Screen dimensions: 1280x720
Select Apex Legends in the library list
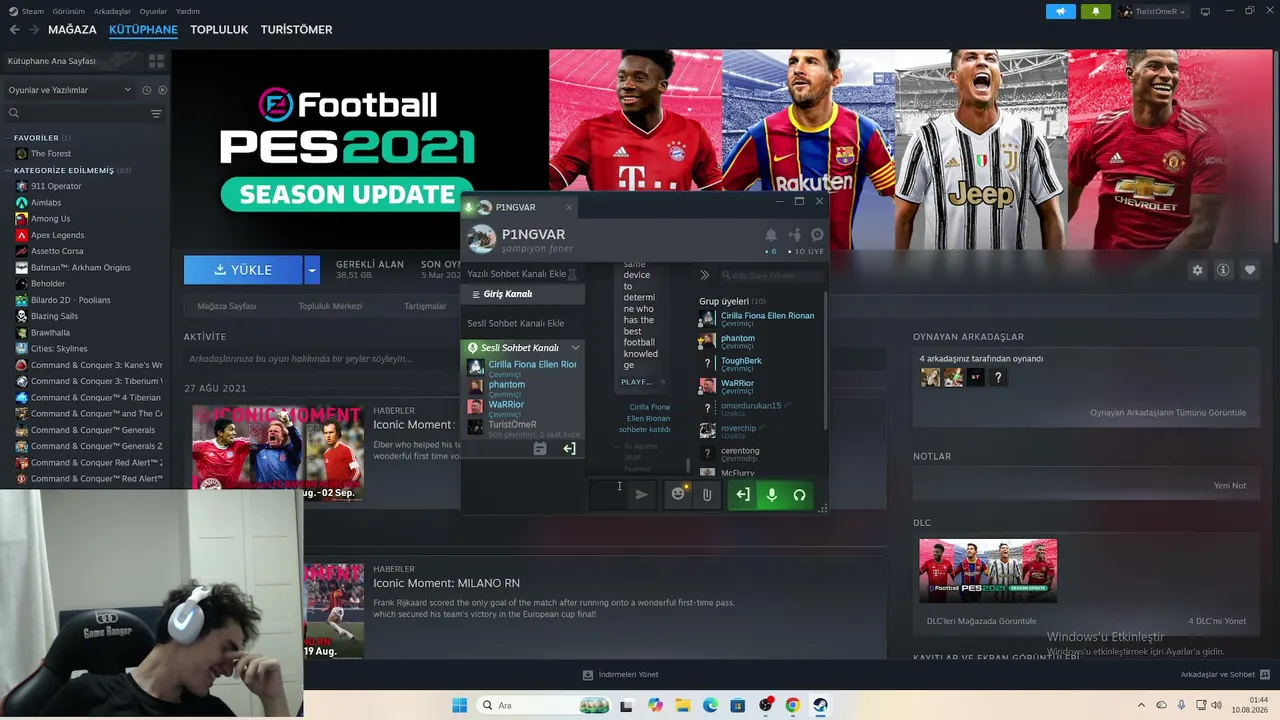(x=57, y=235)
